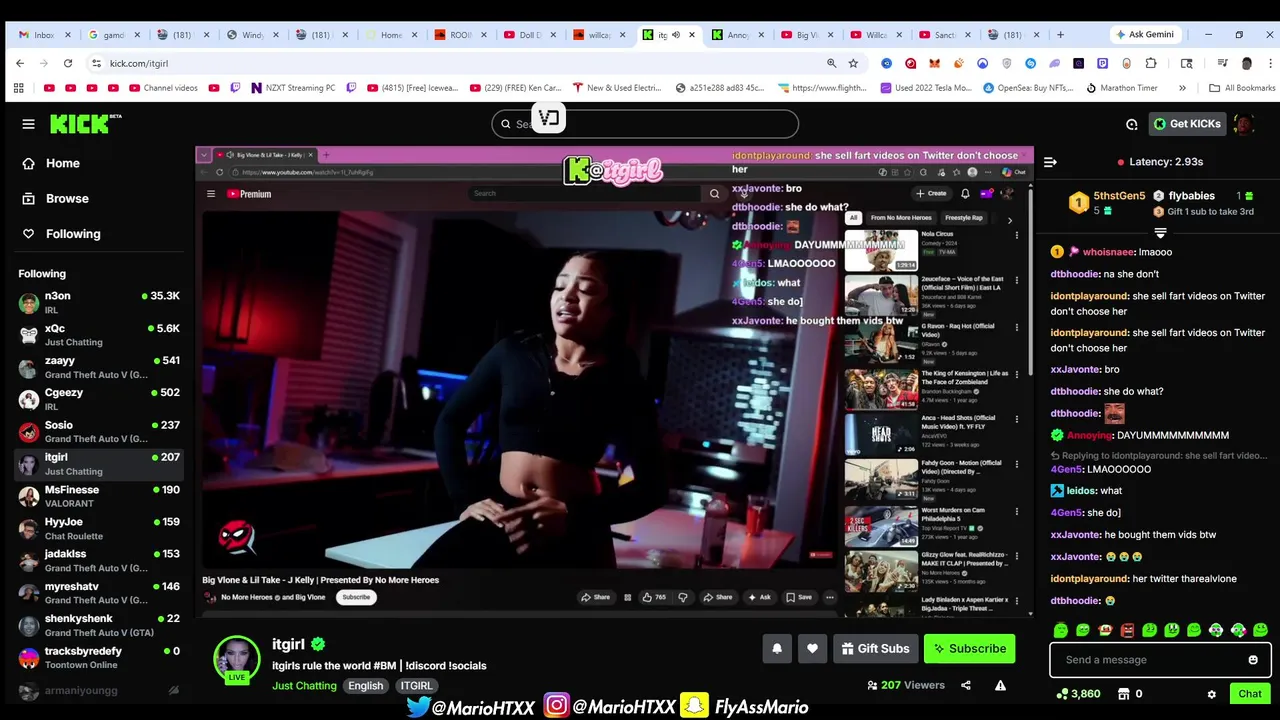Mute the itgirl tab audio icon
The height and width of the screenshot is (720, 1280).
tap(676, 35)
